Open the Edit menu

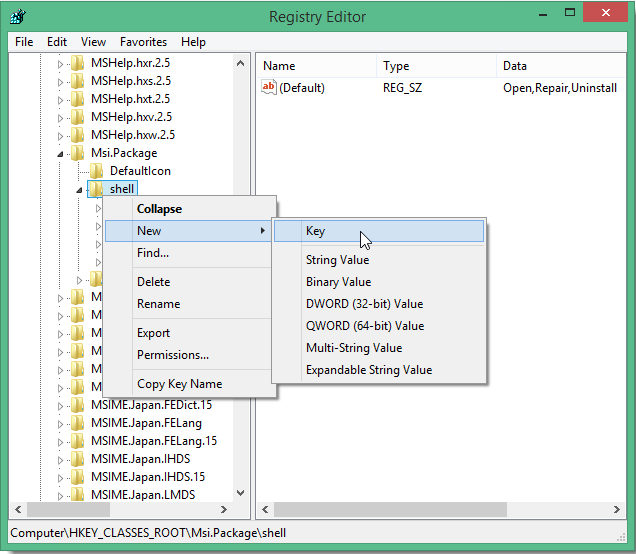coord(57,42)
